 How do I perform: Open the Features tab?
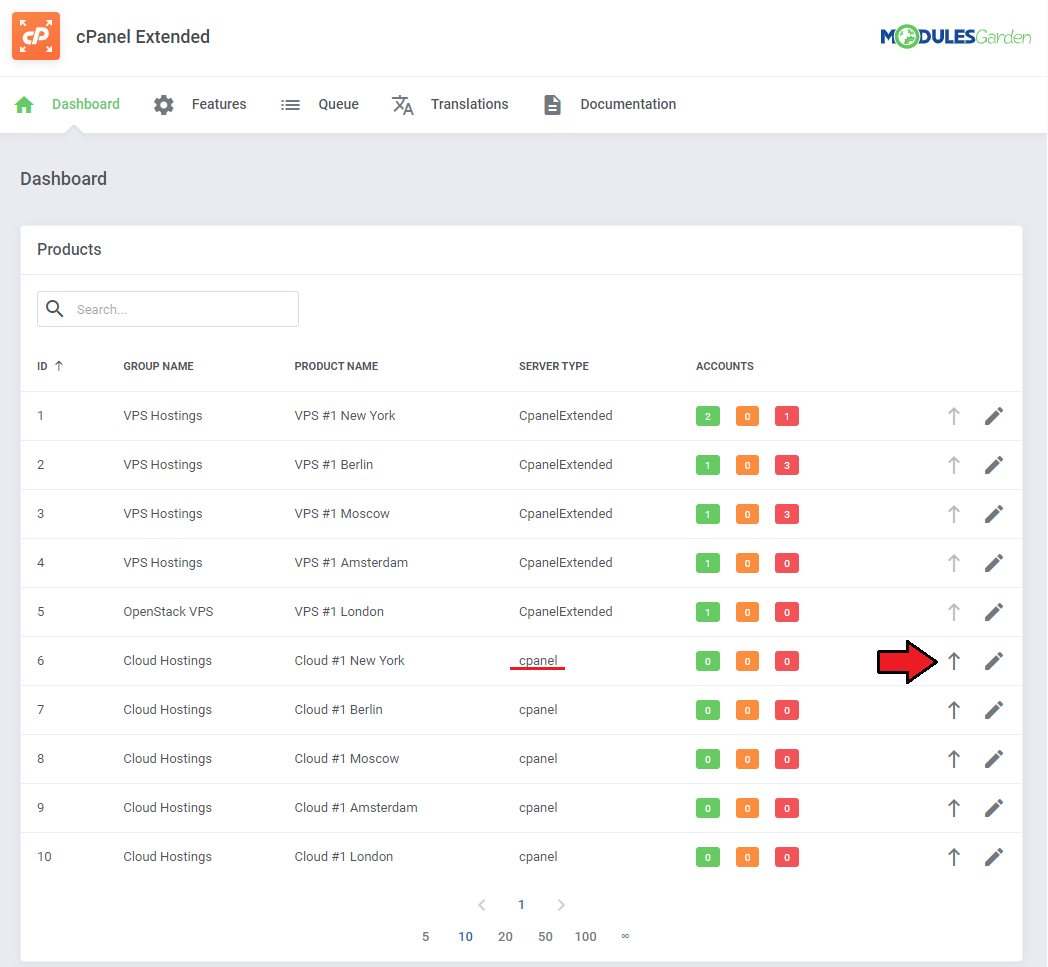[x=219, y=104]
